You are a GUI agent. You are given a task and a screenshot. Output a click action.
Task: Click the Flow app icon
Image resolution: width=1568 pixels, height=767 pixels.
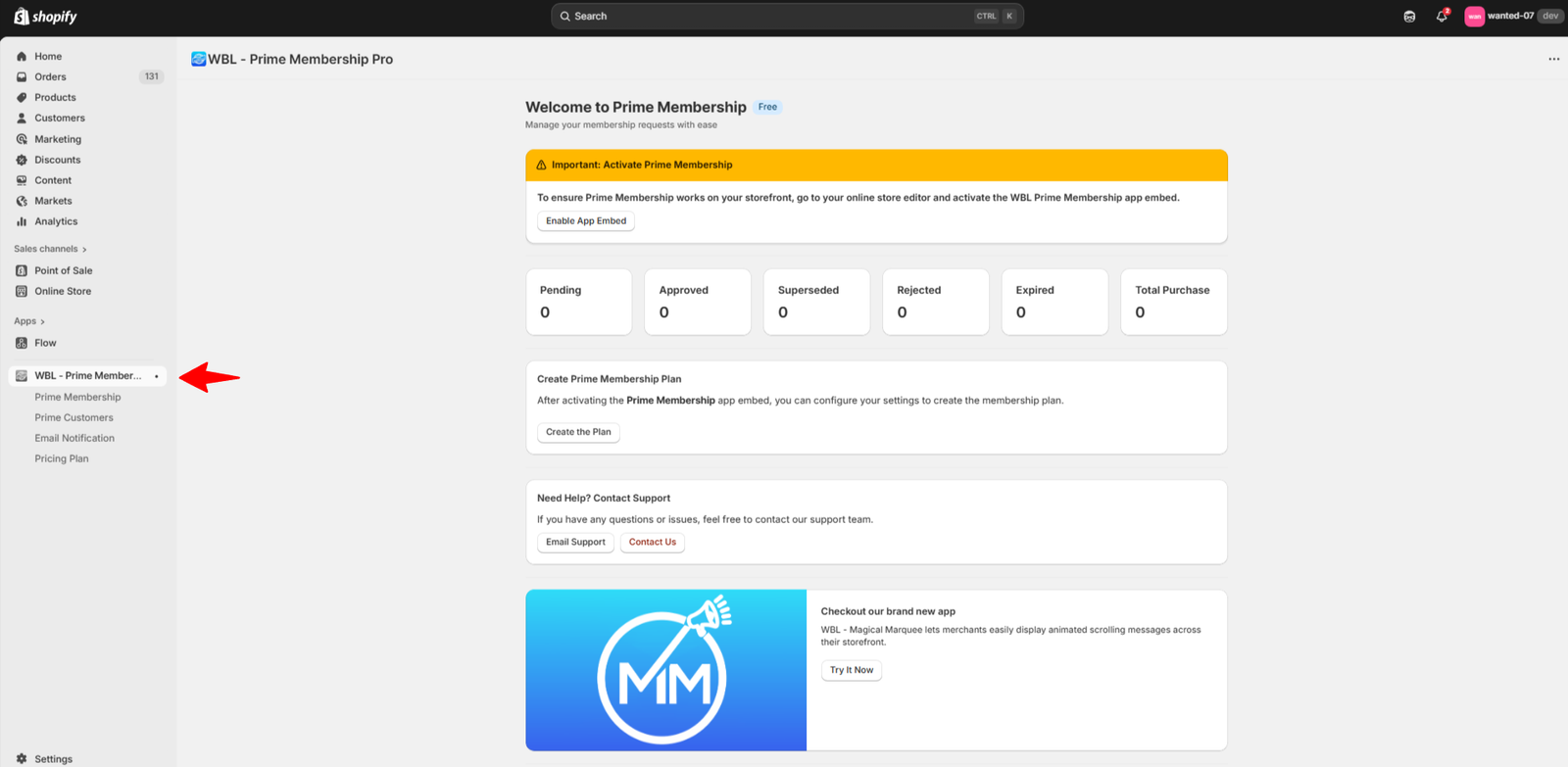pos(22,343)
